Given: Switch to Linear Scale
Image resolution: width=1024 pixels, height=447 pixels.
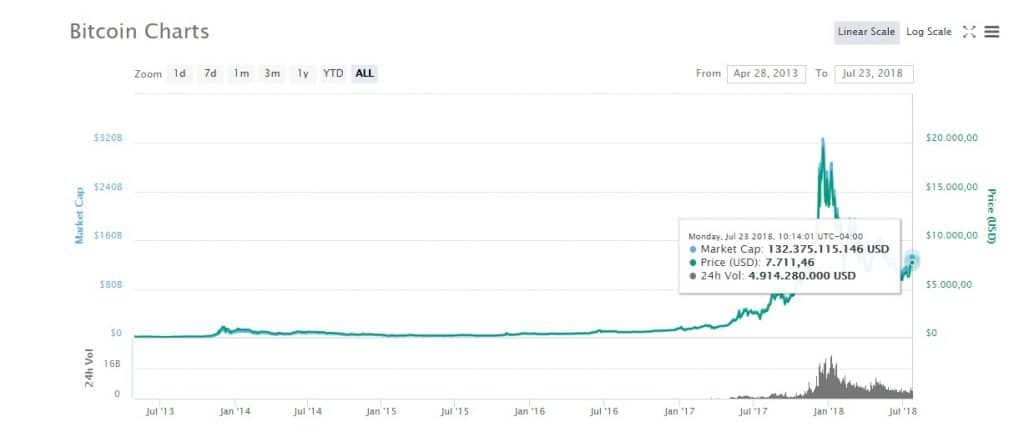Looking at the screenshot, I should 866,32.
